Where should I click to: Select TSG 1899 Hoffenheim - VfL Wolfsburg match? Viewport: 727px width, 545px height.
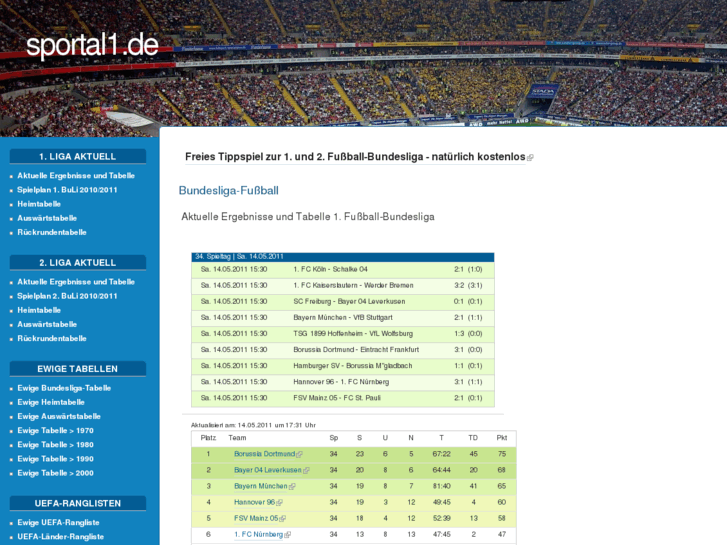(343, 334)
